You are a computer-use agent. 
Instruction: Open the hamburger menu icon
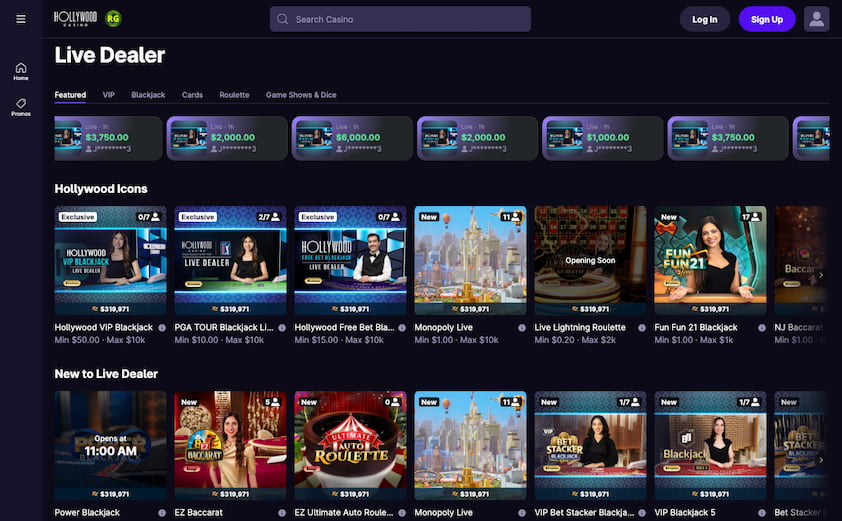point(21,19)
